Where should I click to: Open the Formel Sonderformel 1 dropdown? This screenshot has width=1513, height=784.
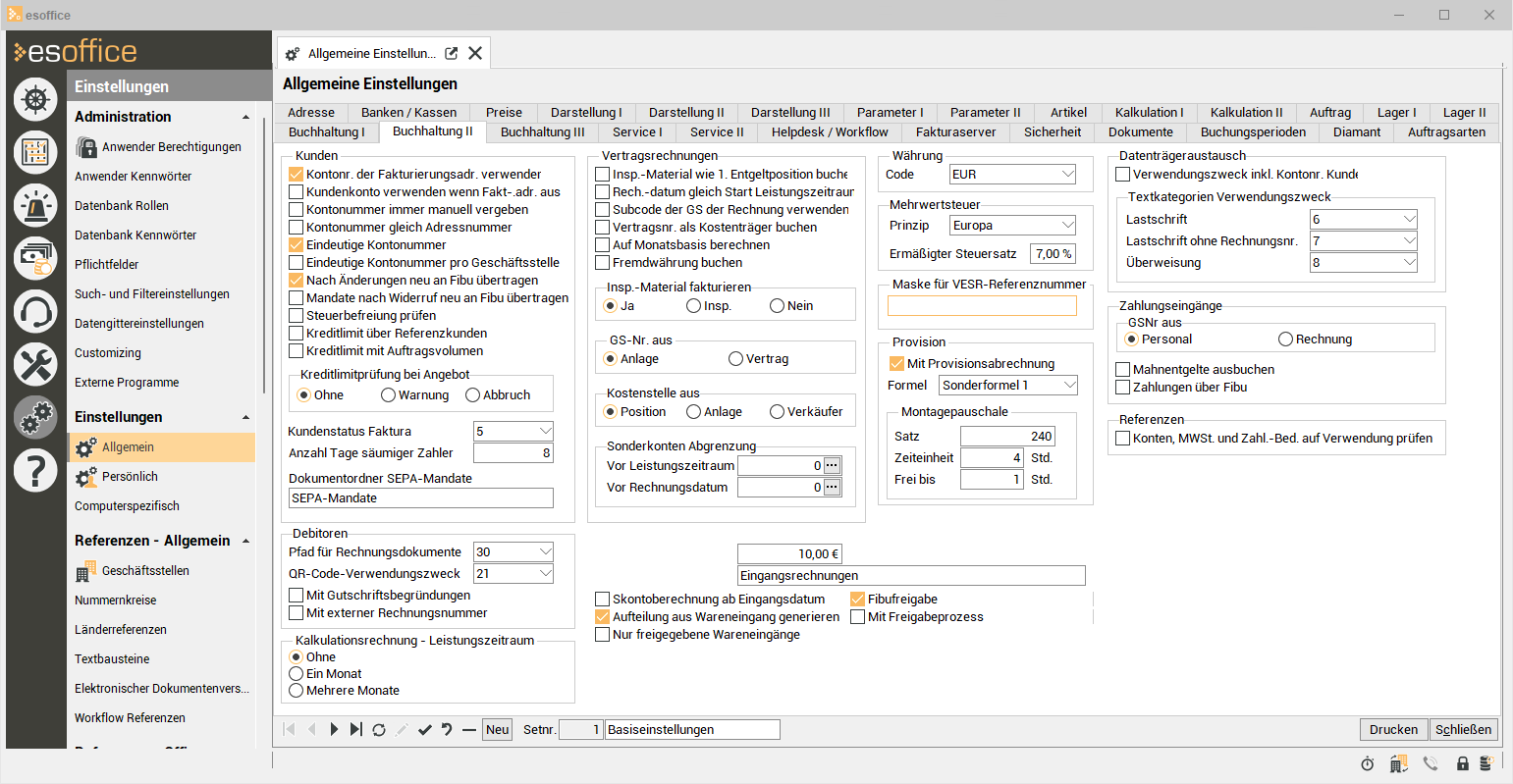pos(1070,385)
